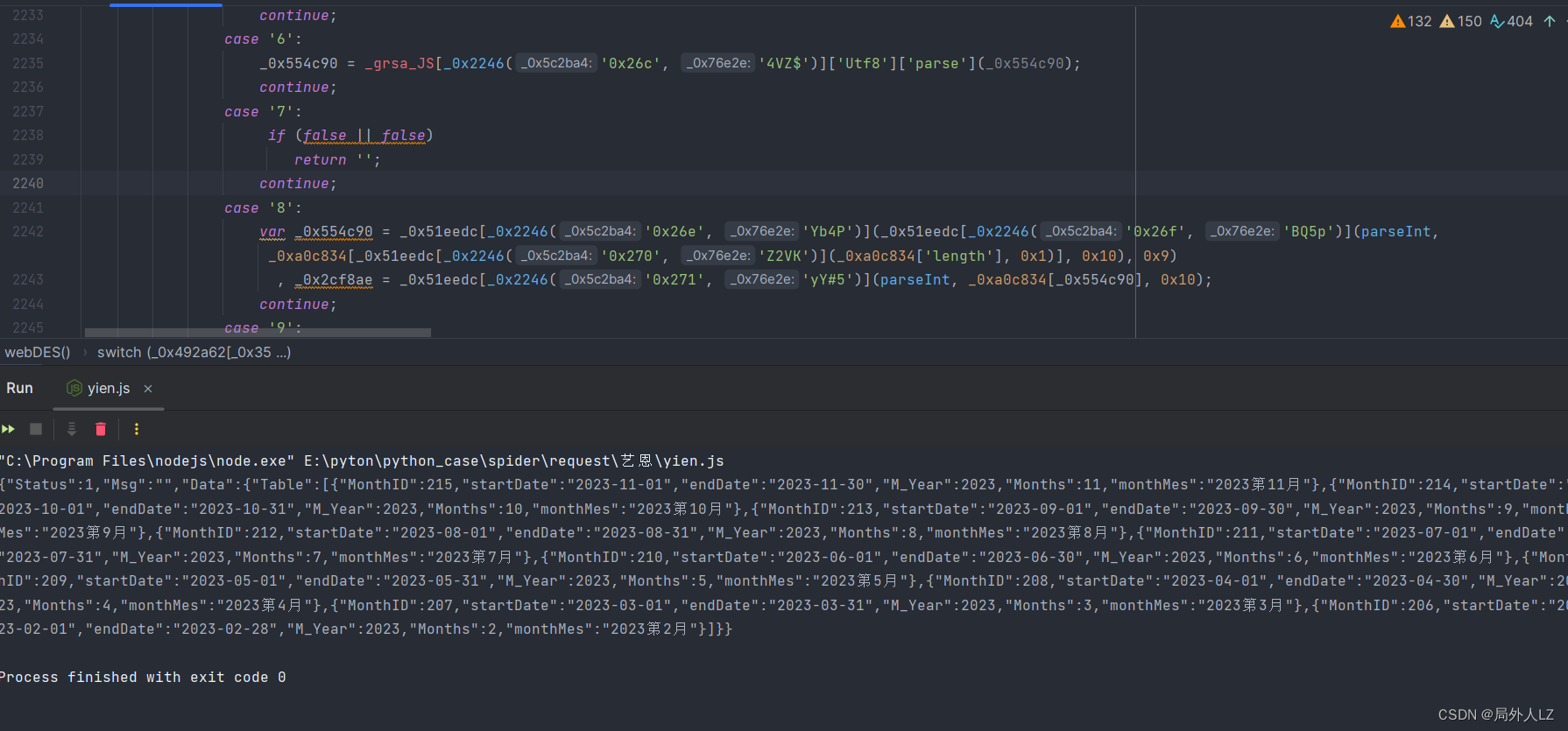Click the node.exe command line in console
The height and width of the screenshot is (731, 1568).
pyautogui.click(x=362, y=461)
